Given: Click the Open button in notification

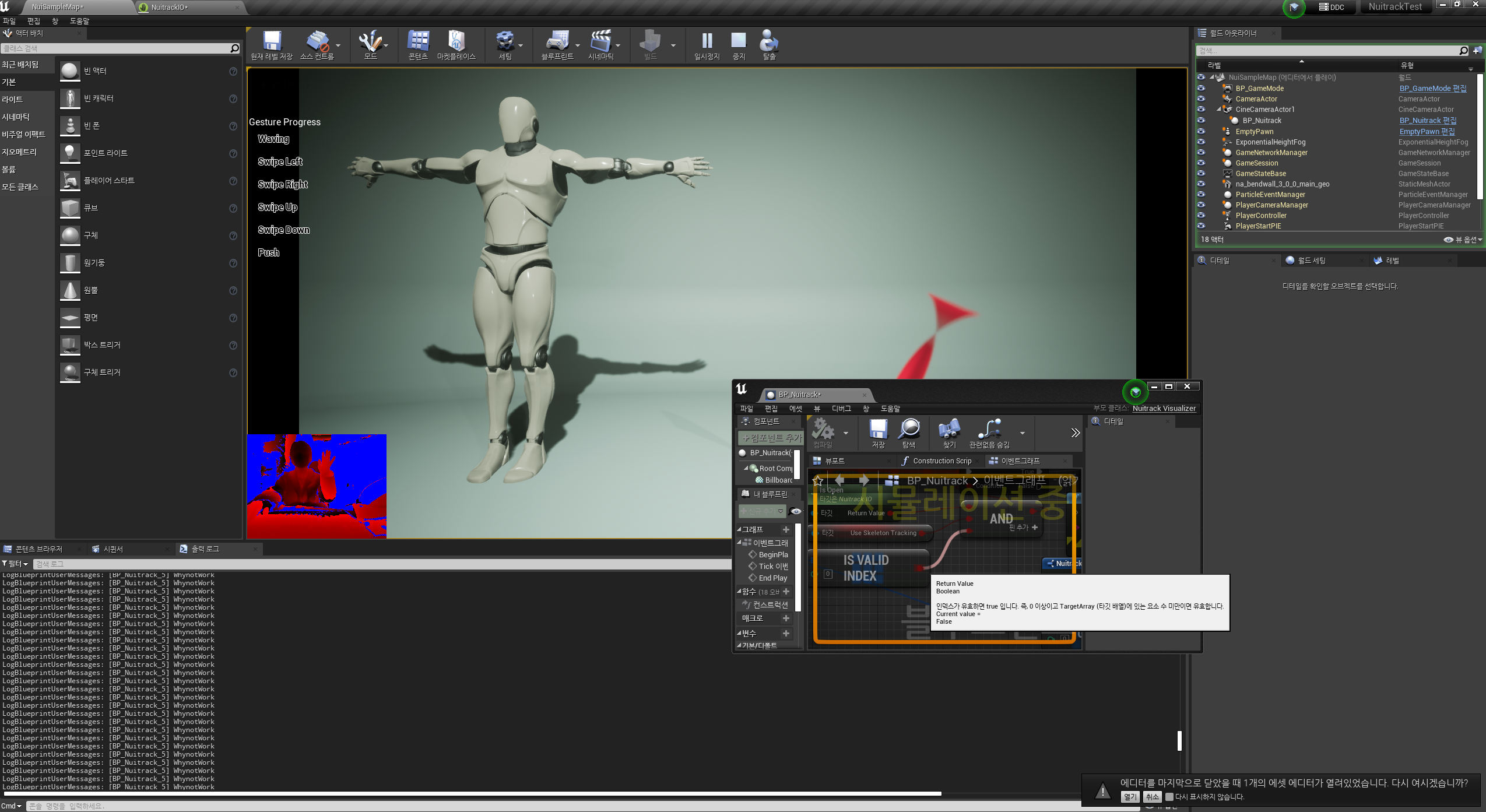Looking at the screenshot, I should [x=1130, y=797].
